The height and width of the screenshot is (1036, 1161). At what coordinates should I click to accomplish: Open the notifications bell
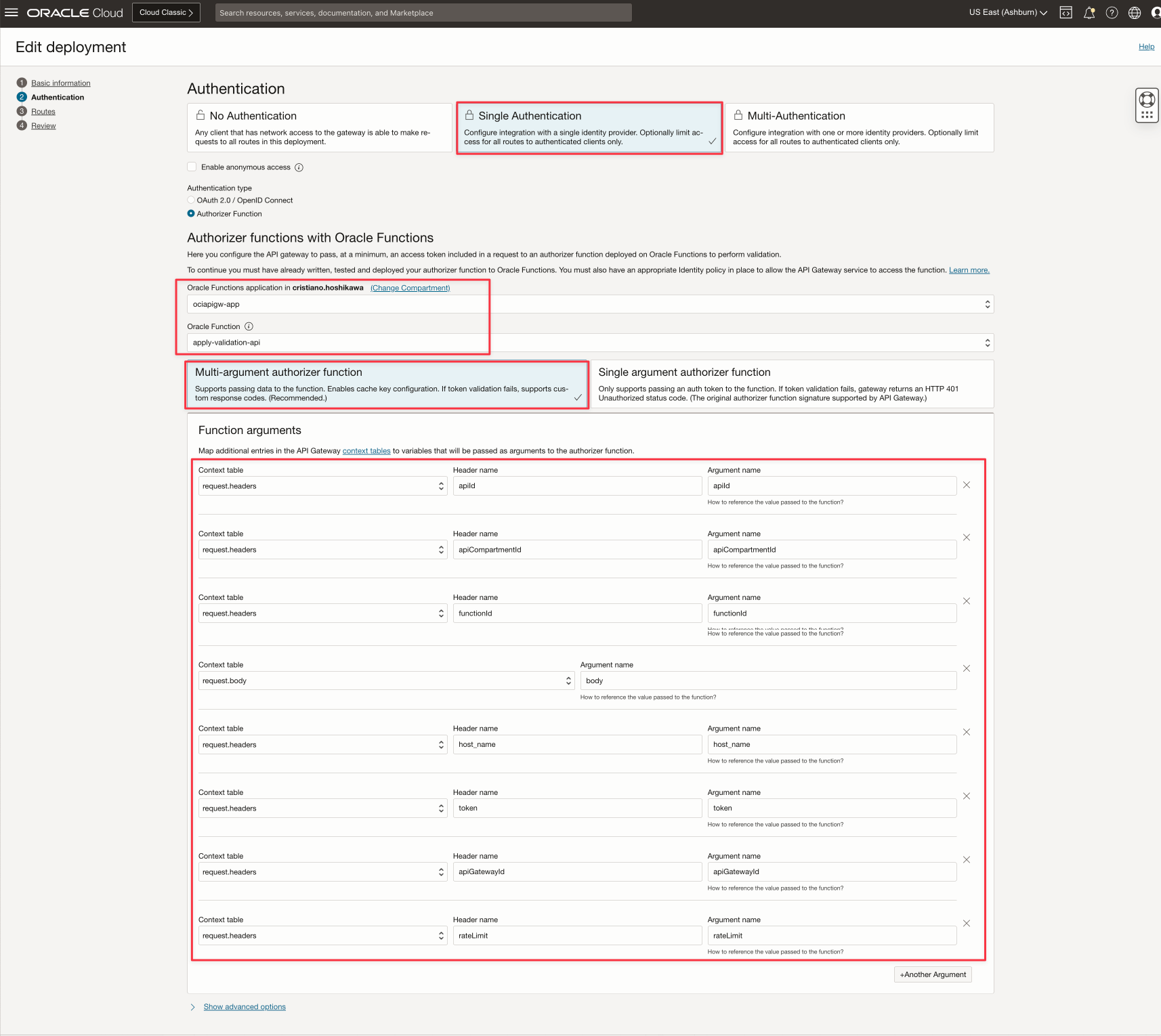[1089, 13]
